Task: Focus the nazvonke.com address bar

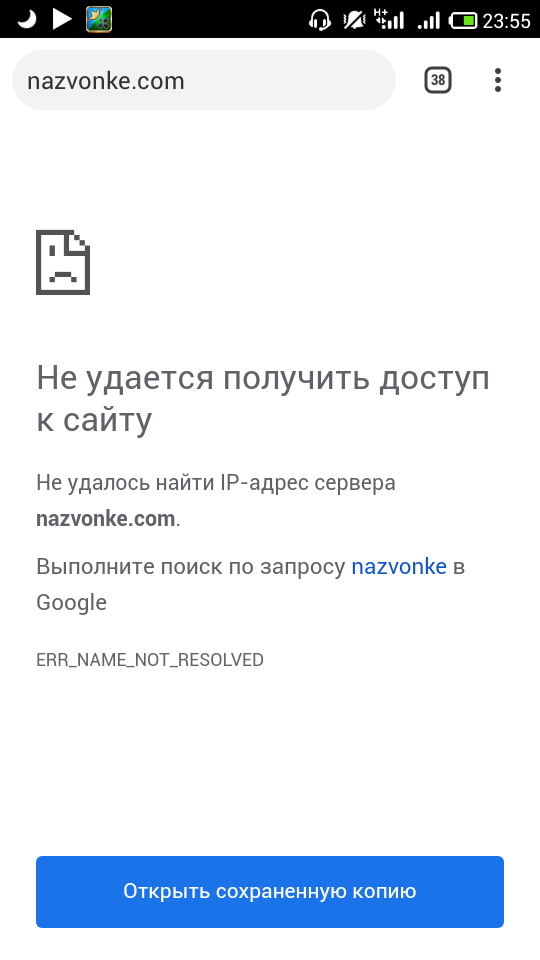Action: coord(204,80)
